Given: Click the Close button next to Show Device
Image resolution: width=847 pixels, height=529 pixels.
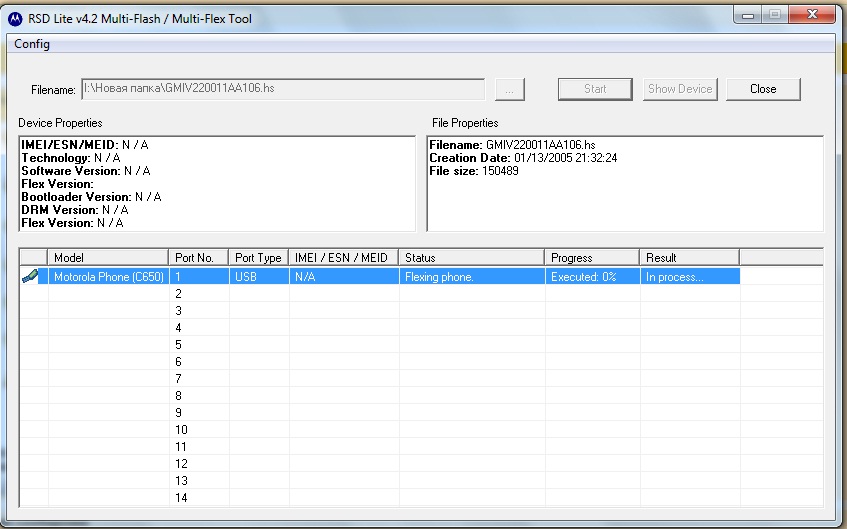Looking at the screenshot, I should pos(763,89).
